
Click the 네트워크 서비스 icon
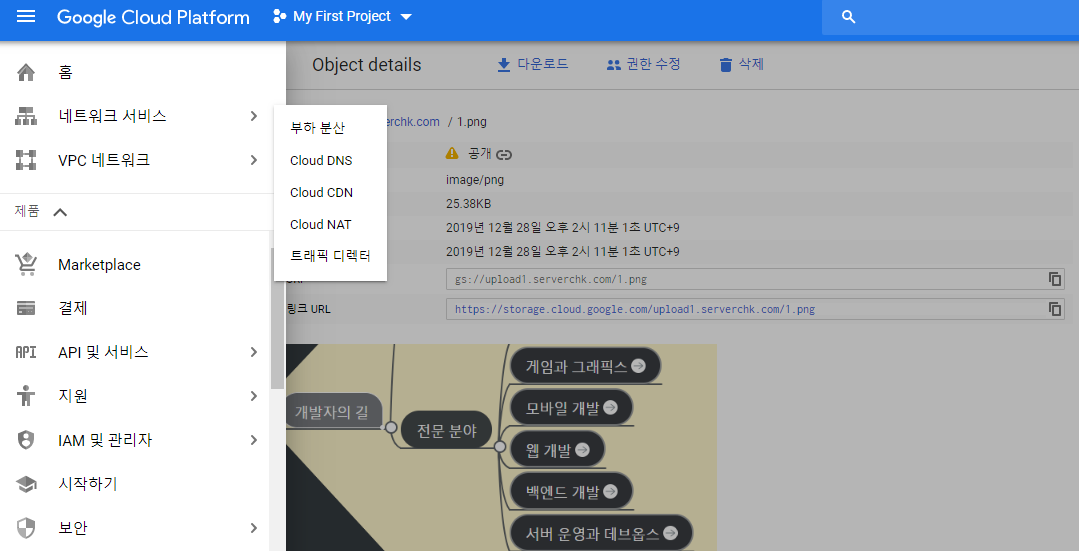(25, 116)
